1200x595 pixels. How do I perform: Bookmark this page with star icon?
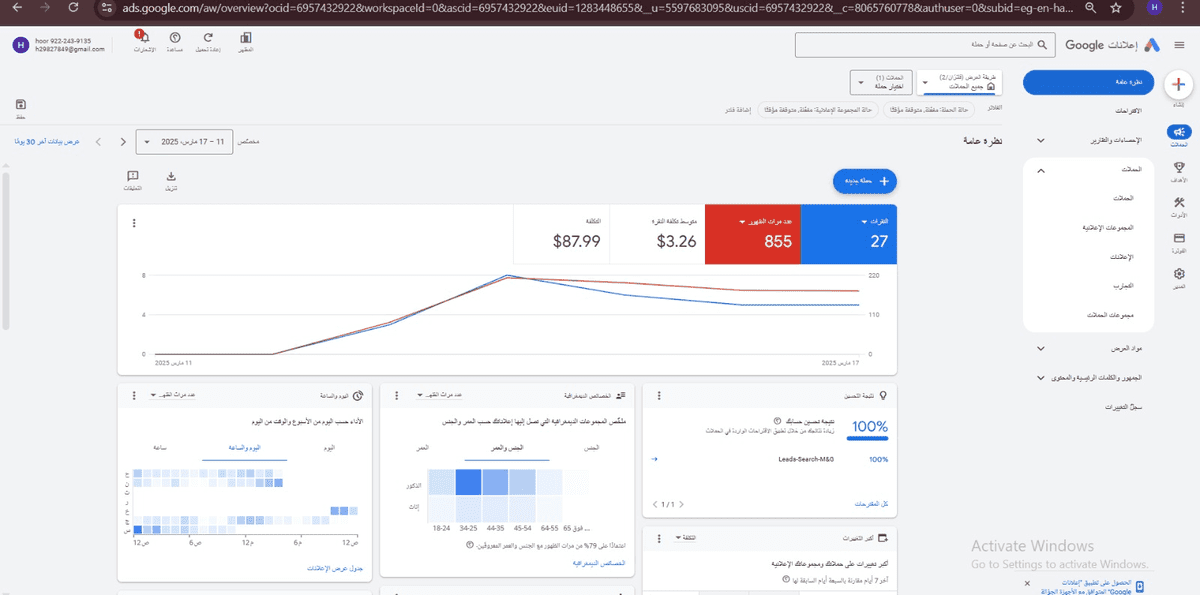coord(1115,7)
